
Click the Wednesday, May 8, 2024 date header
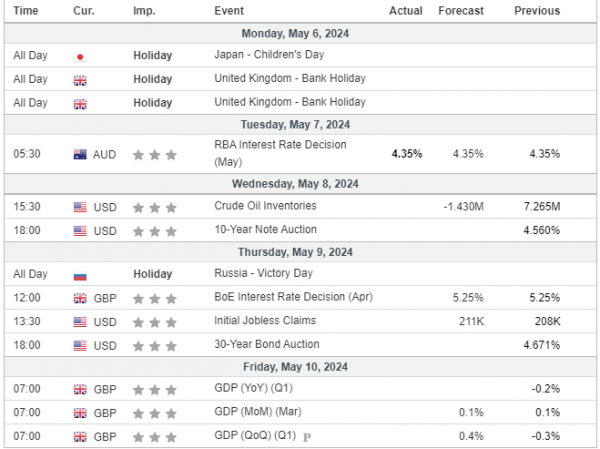[295, 184]
